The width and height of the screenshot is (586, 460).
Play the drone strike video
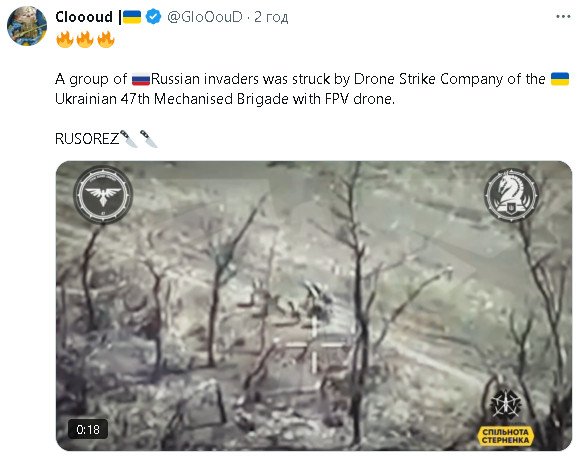(x=314, y=306)
